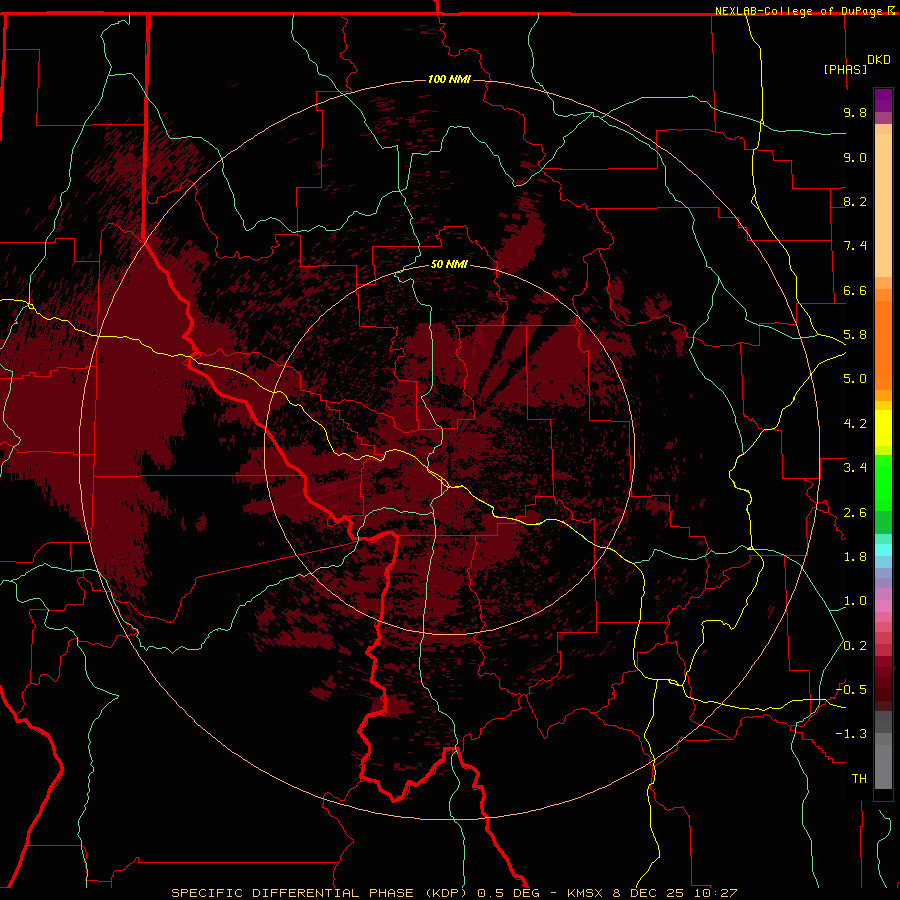Pick the cyan segment of color bar
This screenshot has height=900, width=900.
click(x=883, y=550)
